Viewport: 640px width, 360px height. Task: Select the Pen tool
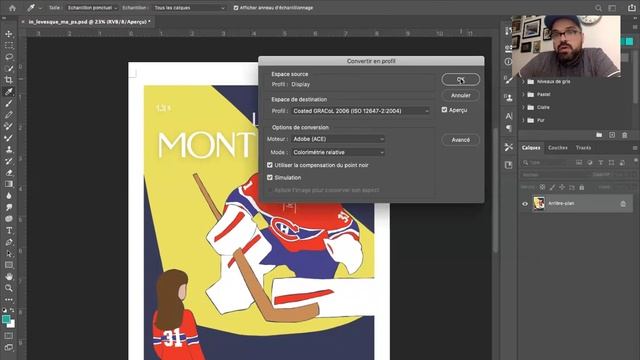[x=9, y=242]
